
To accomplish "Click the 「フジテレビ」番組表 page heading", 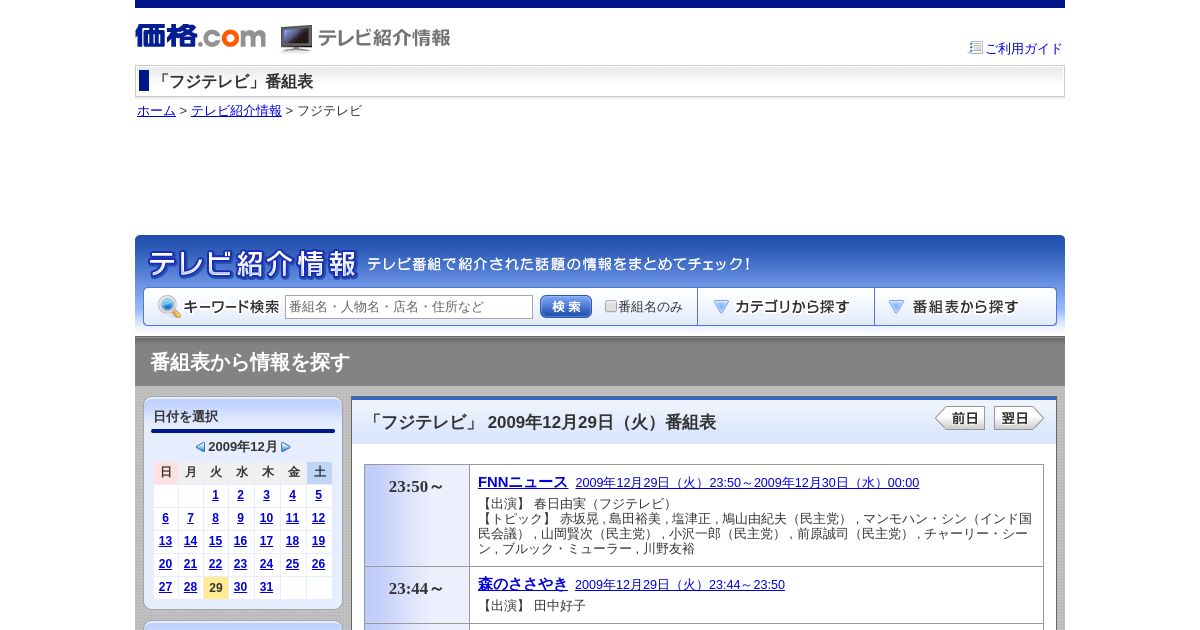I will coord(233,81).
